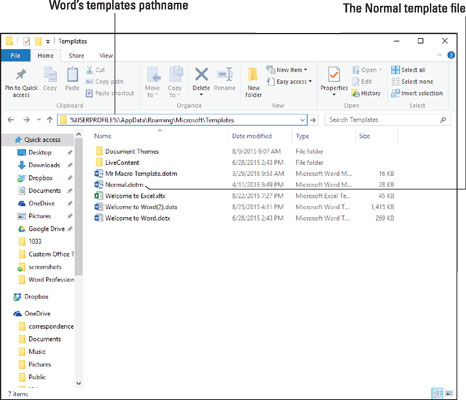Open the screenshots folder
This screenshot has height=400, width=466.
point(40,267)
